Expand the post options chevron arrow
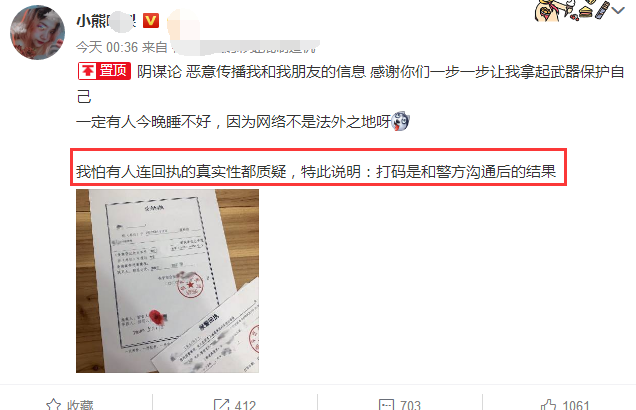 [619, 10]
